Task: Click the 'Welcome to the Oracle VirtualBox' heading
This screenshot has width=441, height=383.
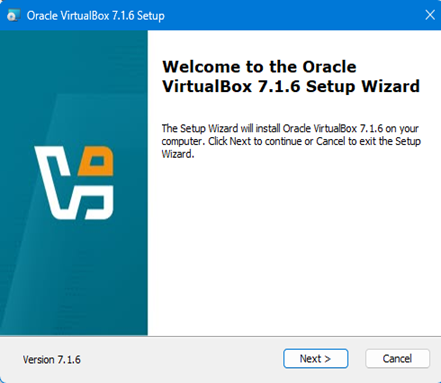Action: click(x=291, y=77)
